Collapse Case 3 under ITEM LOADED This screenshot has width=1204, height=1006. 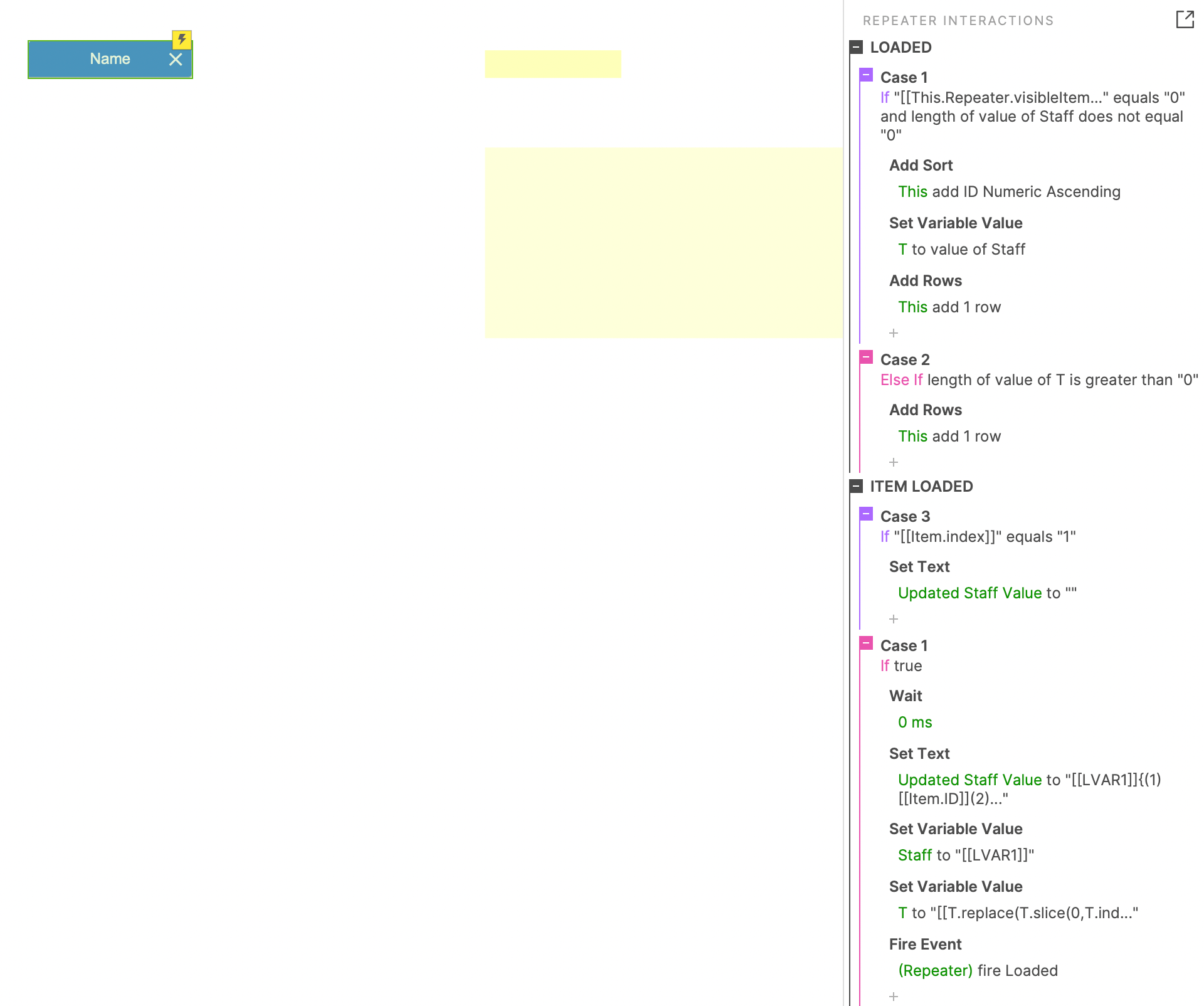[x=865, y=515]
